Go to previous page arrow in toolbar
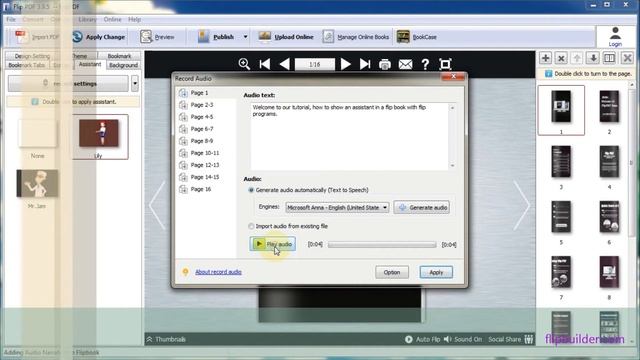Screen dimensions: 640x360 [x=284, y=64]
